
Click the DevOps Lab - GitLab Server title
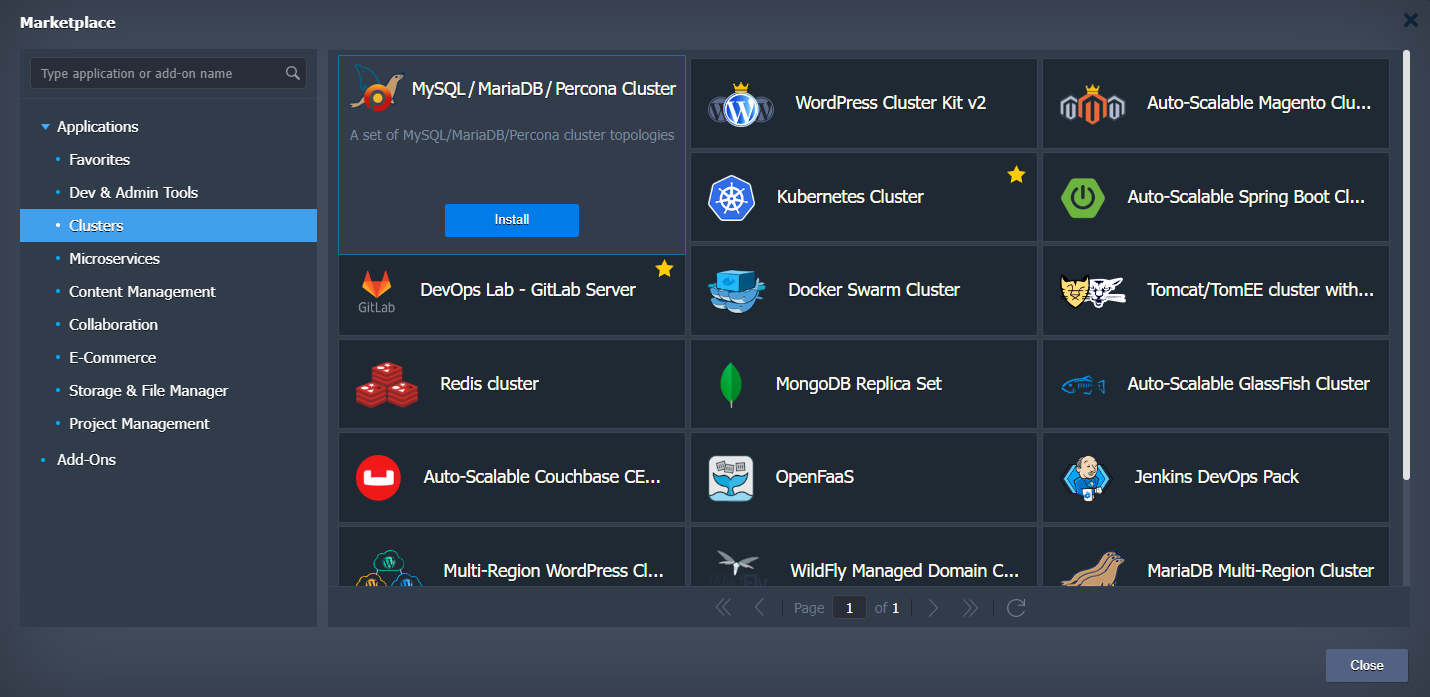pos(528,290)
